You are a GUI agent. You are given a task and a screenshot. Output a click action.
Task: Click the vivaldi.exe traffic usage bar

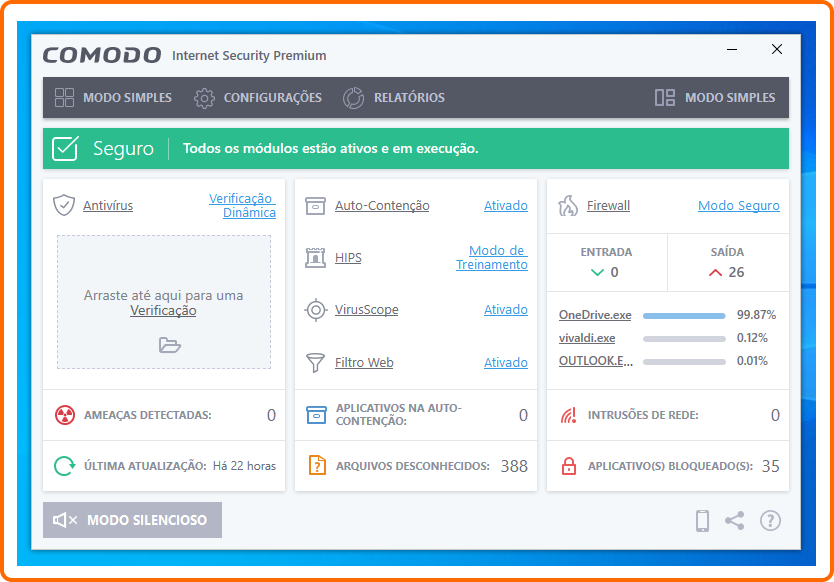pos(684,339)
